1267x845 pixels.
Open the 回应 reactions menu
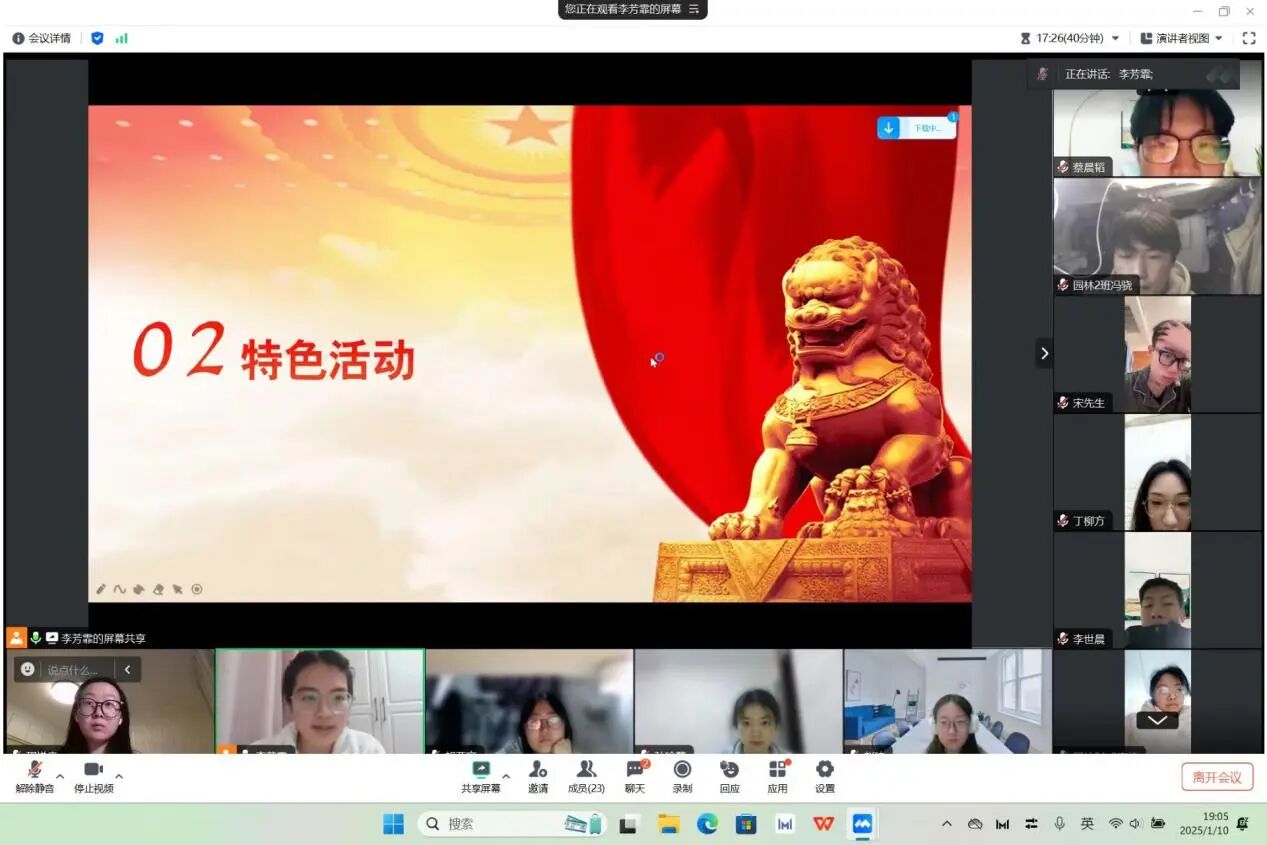[730, 775]
